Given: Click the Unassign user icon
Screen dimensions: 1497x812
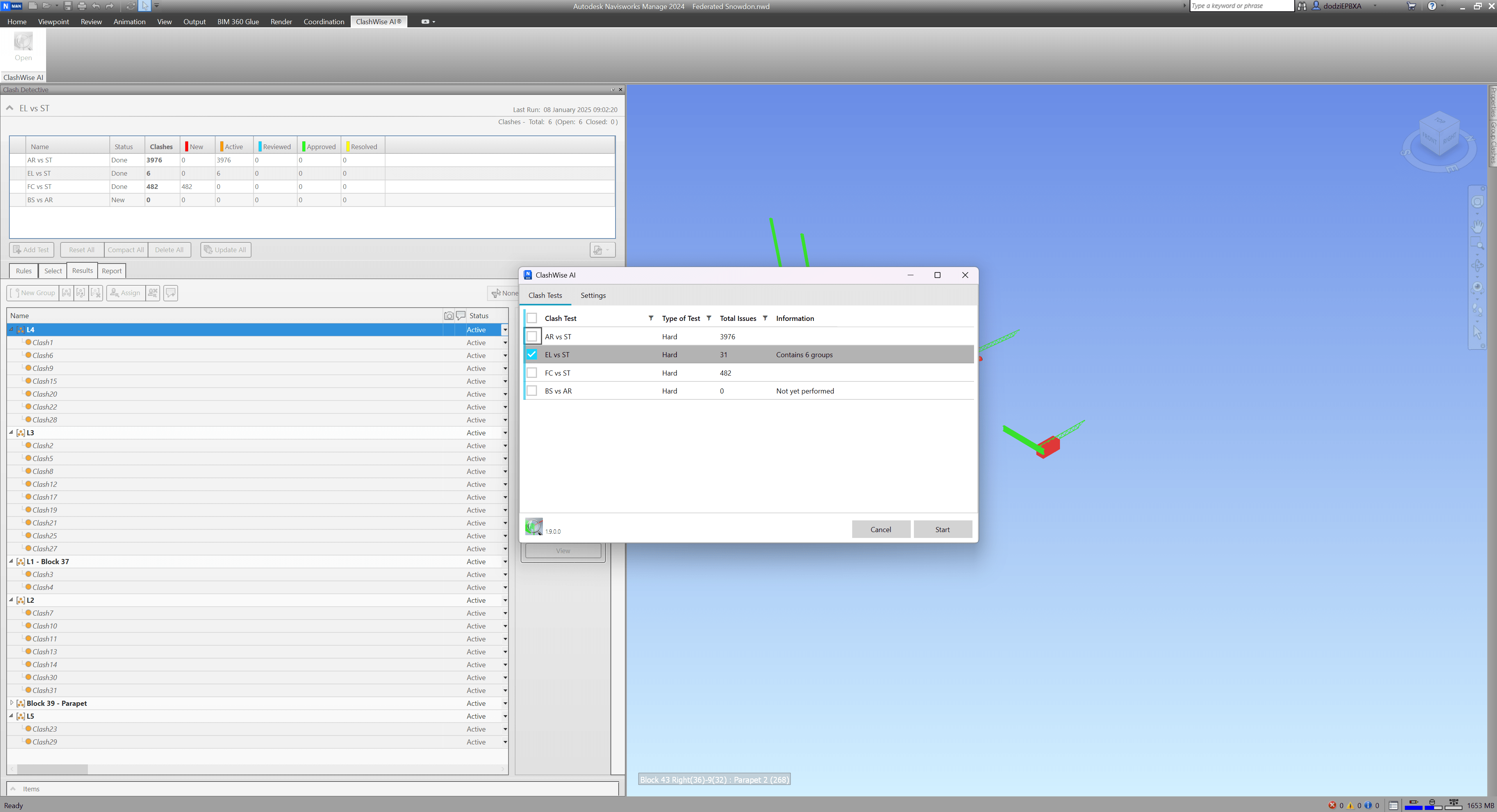Looking at the screenshot, I should (x=153, y=293).
